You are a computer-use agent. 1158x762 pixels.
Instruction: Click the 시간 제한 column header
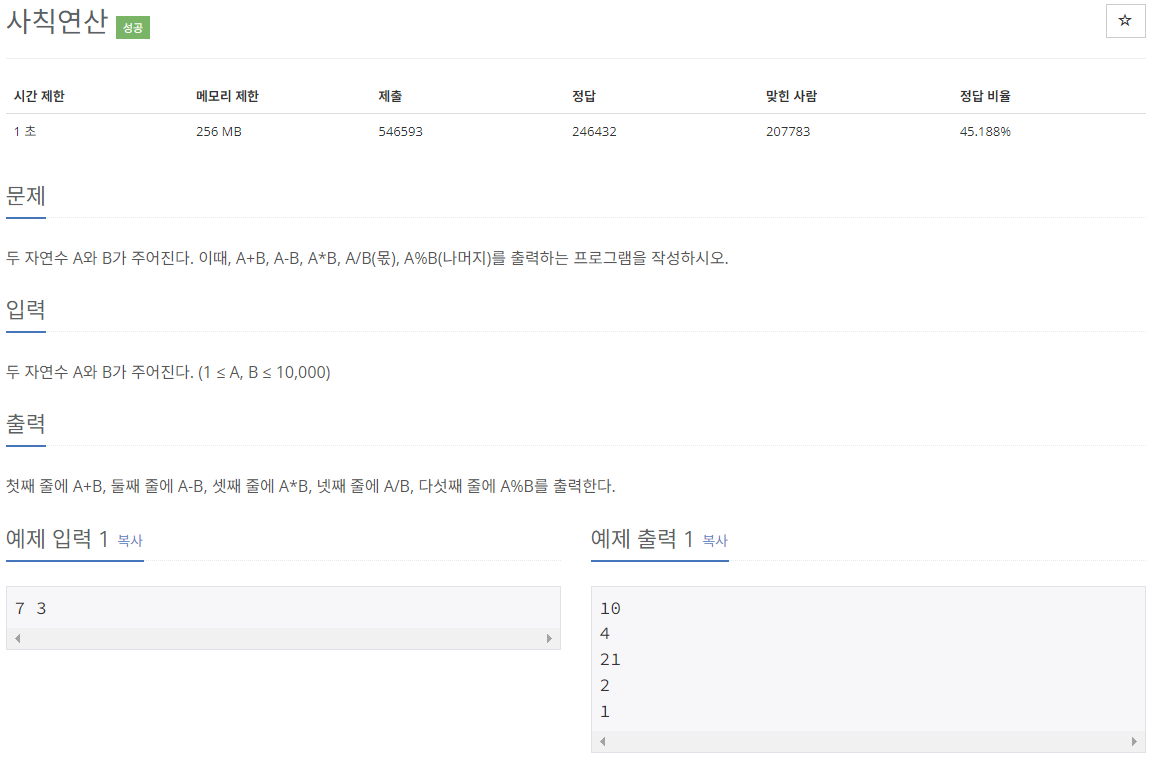coord(39,96)
